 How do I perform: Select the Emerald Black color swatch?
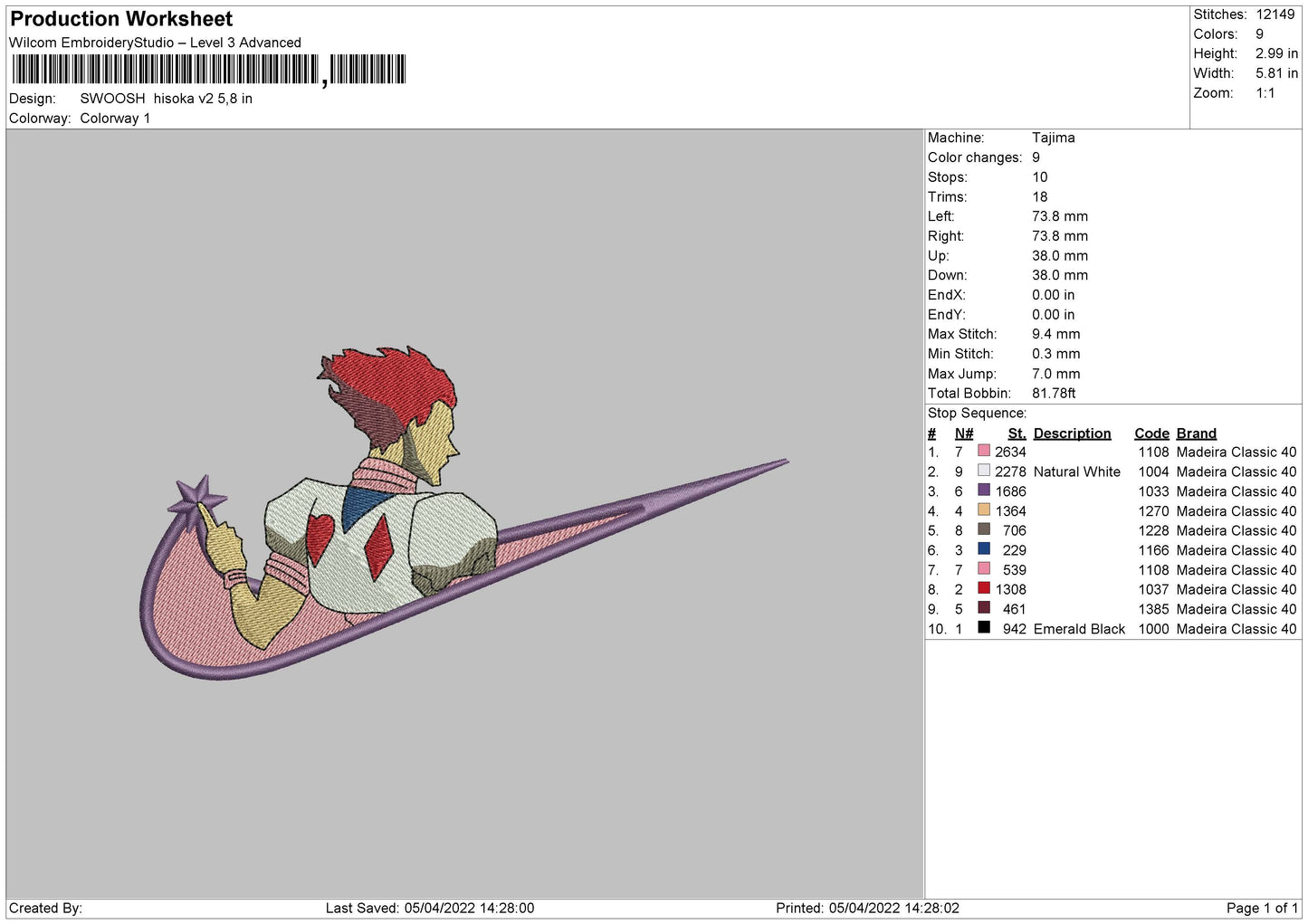(984, 628)
